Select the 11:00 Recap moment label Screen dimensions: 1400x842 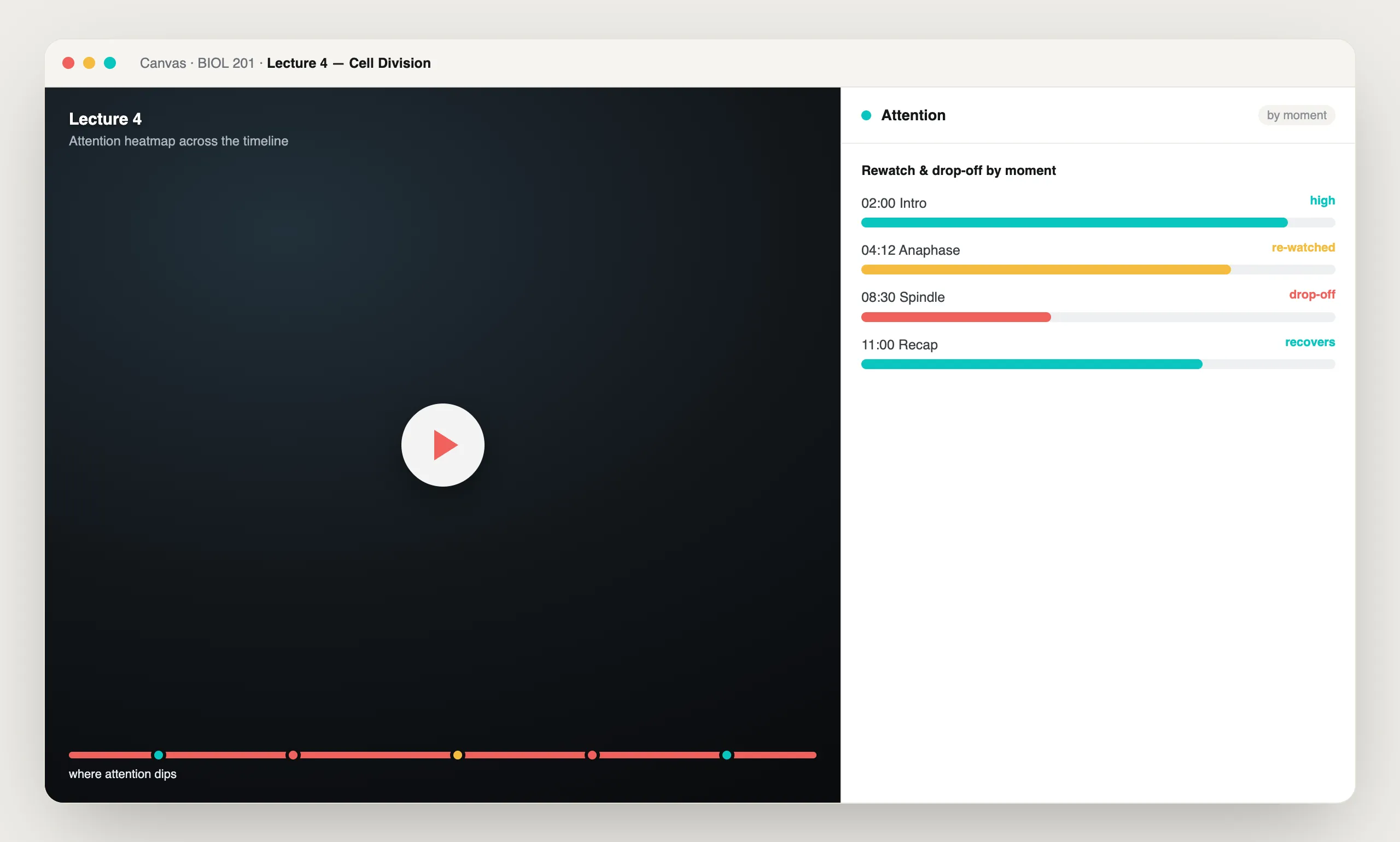(x=899, y=345)
